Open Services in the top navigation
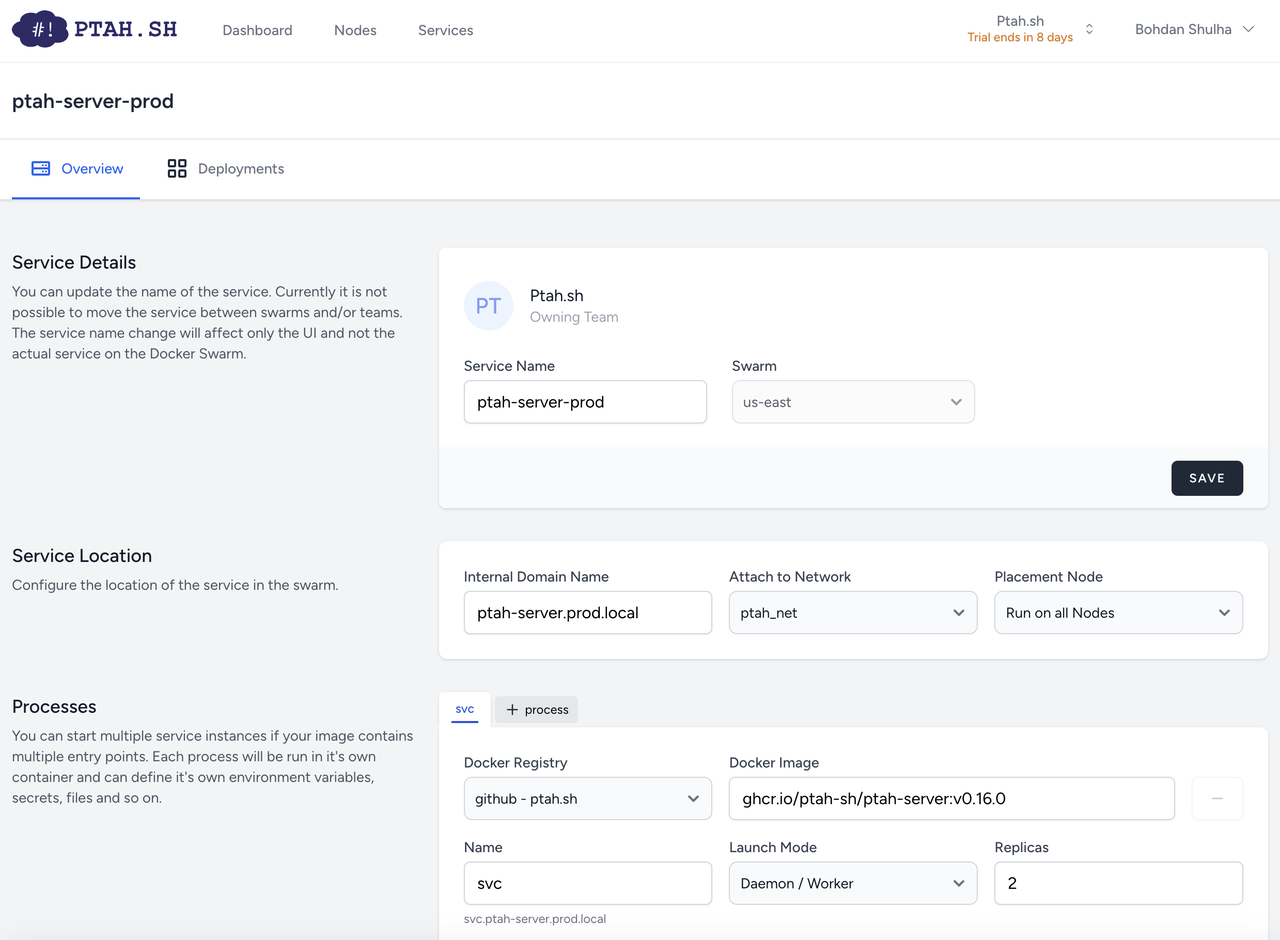Screen dimensions: 1280x940 pos(445,30)
